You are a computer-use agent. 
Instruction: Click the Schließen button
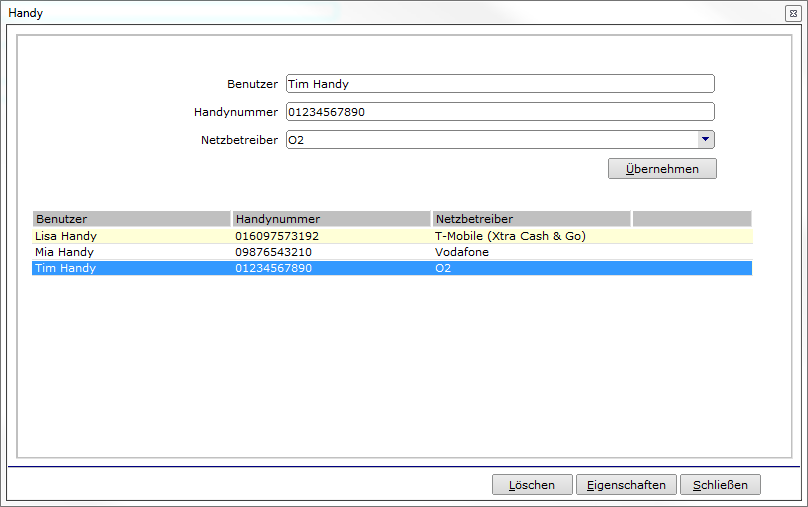pos(720,485)
